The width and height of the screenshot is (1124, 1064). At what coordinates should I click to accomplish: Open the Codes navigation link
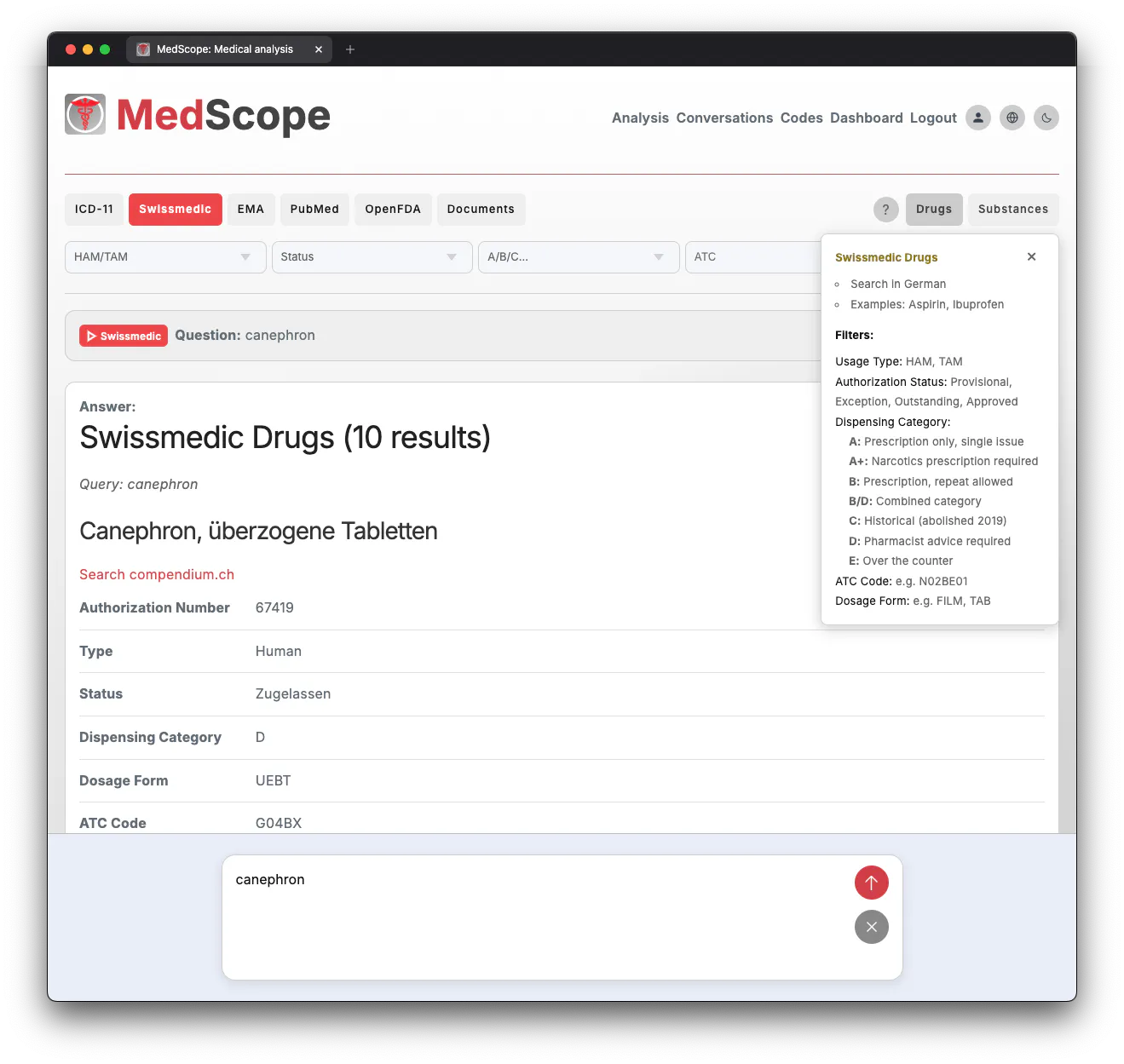click(802, 118)
